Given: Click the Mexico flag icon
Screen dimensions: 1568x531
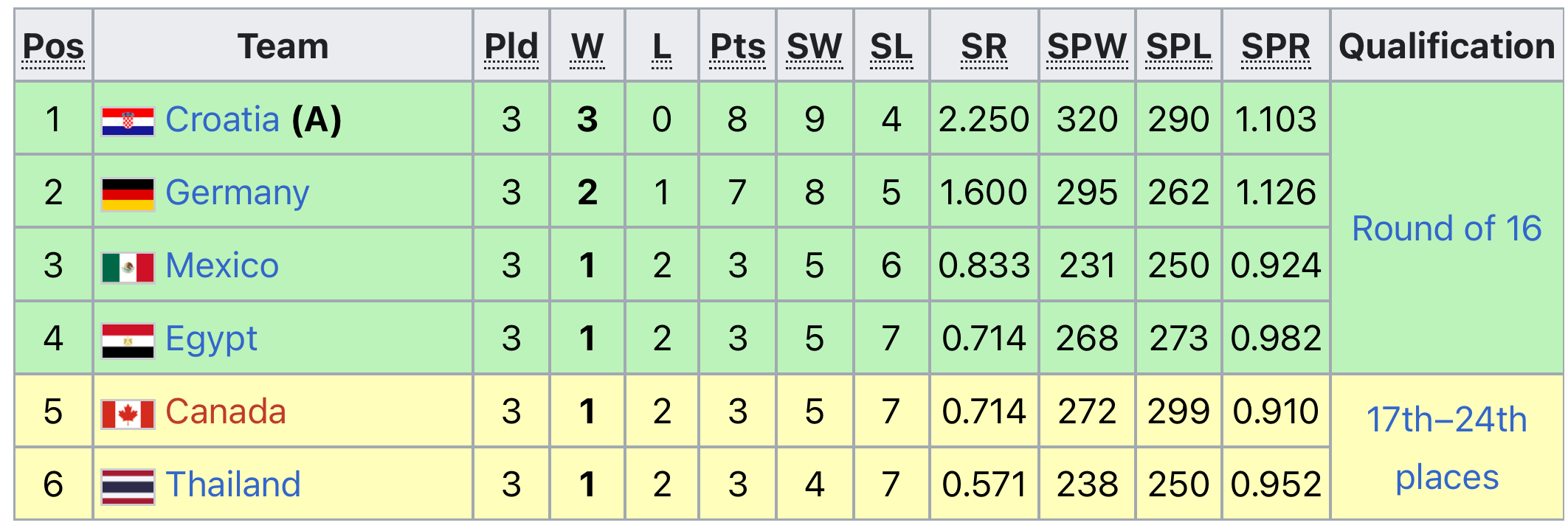Looking at the screenshot, I should (x=128, y=267).
